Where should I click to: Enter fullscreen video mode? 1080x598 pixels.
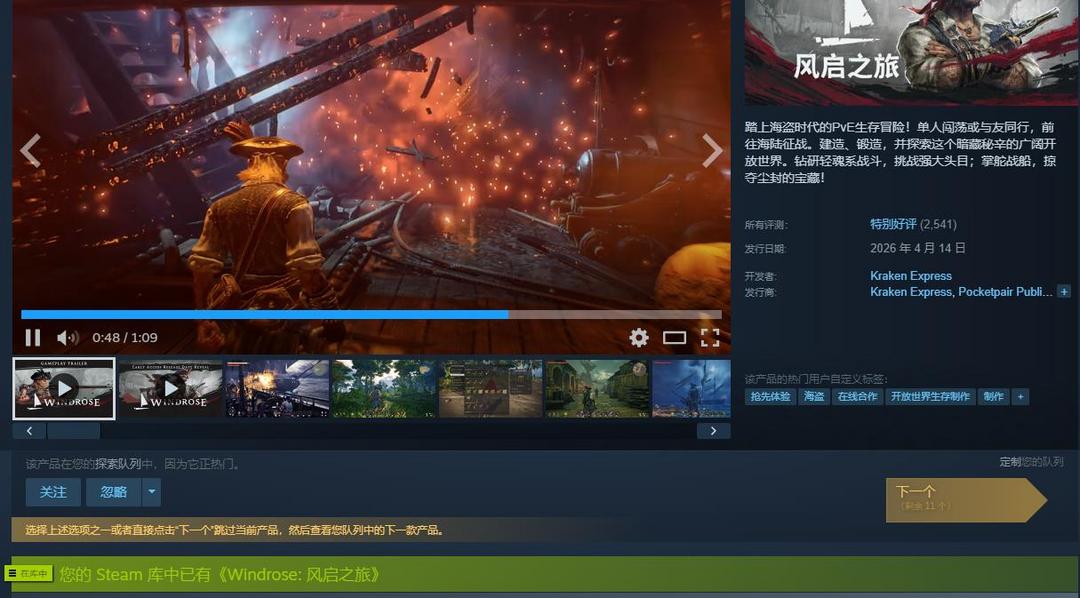click(710, 338)
